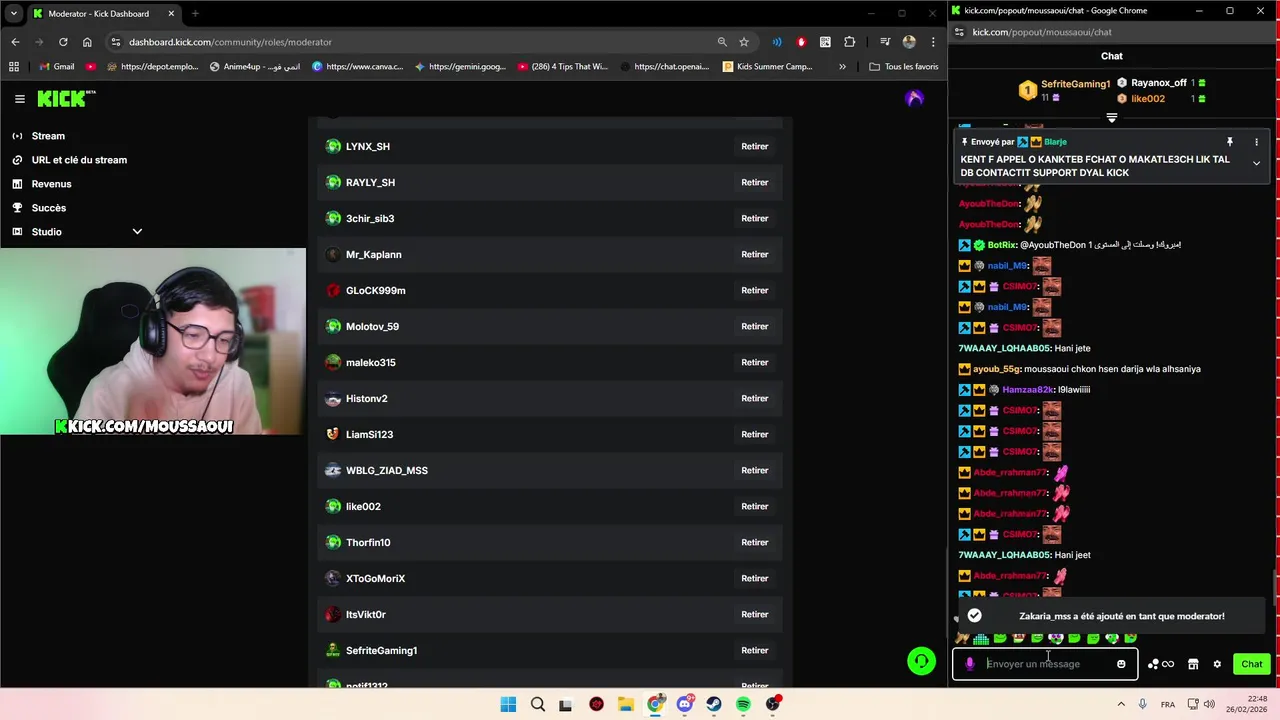Image resolution: width=1280 pixels, height=720 pixels.
Task: View site information in chat popout address bar
Action: point(959,32)
